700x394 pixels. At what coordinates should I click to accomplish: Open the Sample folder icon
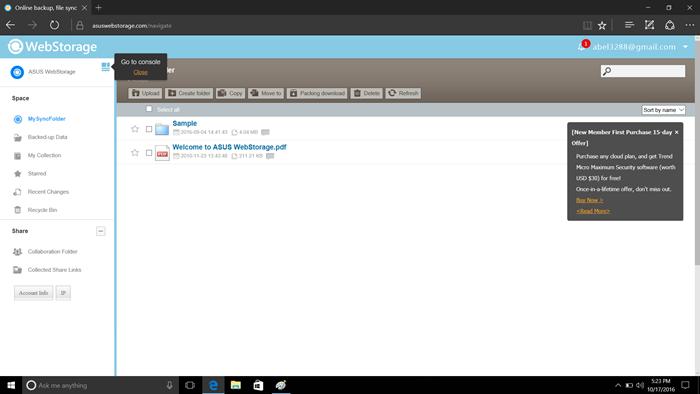(162, 129)
